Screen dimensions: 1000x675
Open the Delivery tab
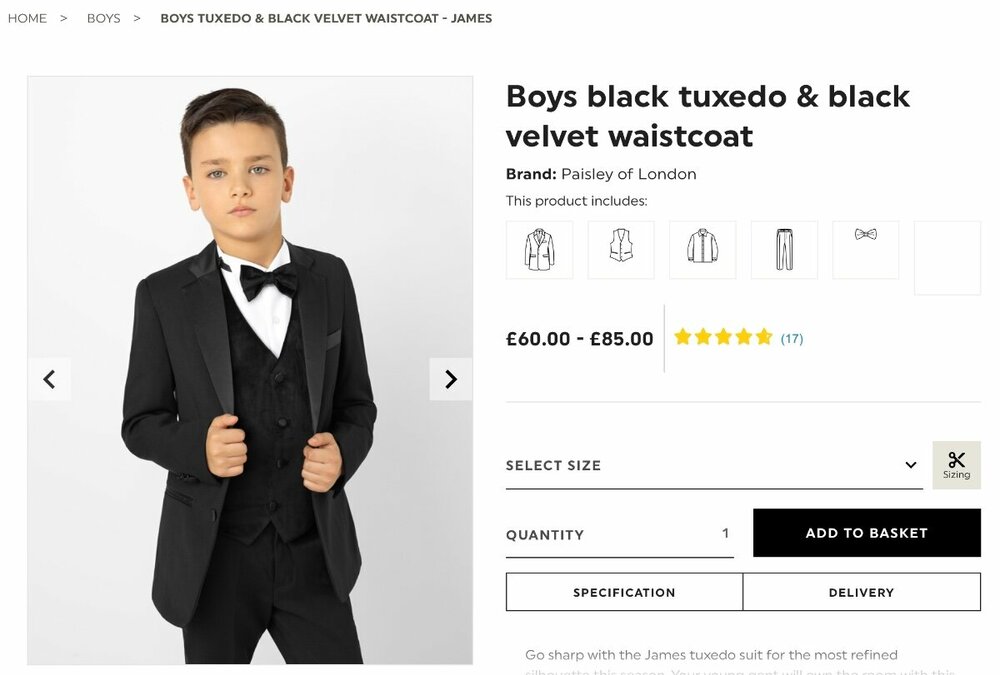coord(861,592)
